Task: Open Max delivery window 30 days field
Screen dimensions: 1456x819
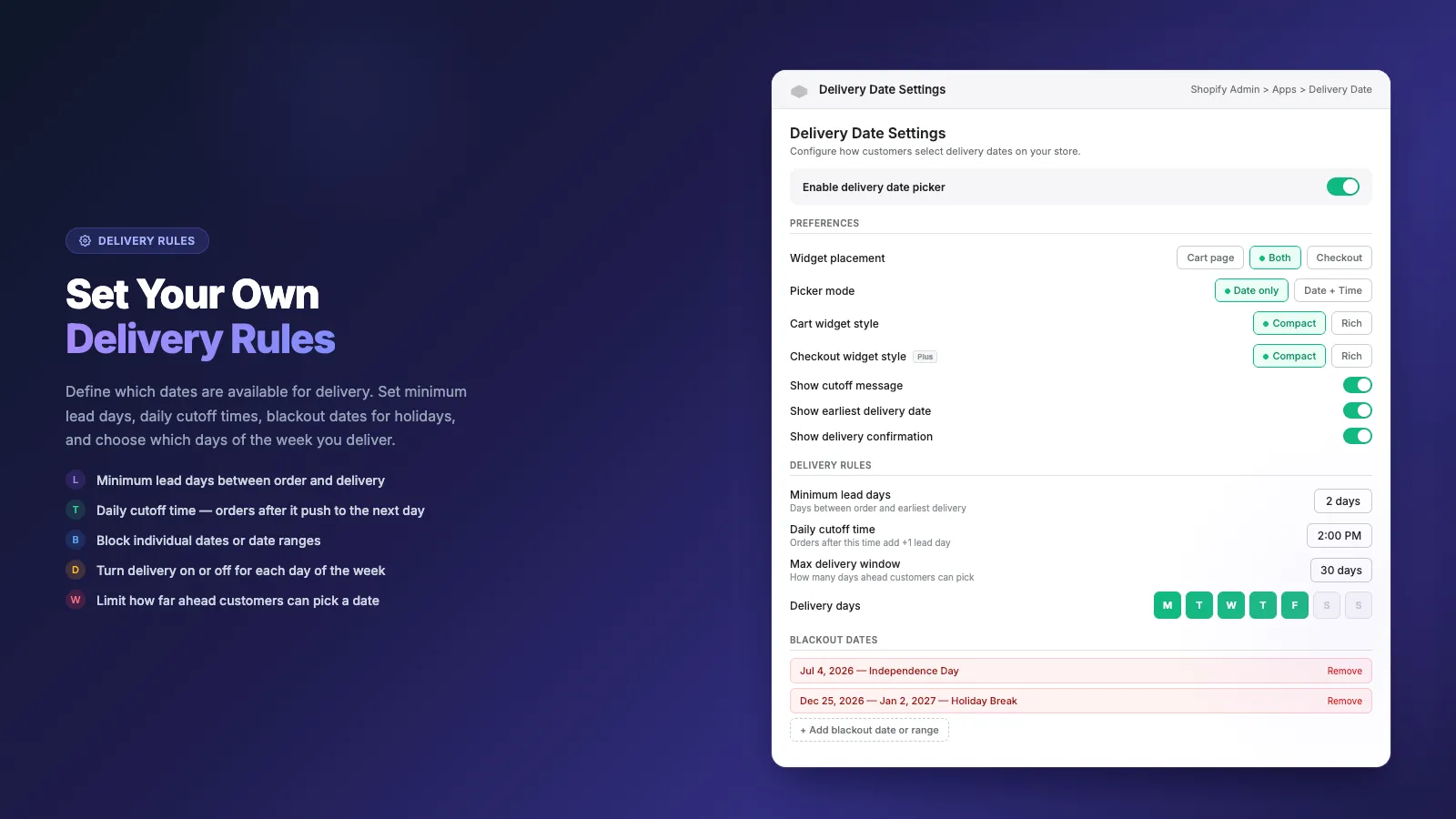Action: 1341,571
